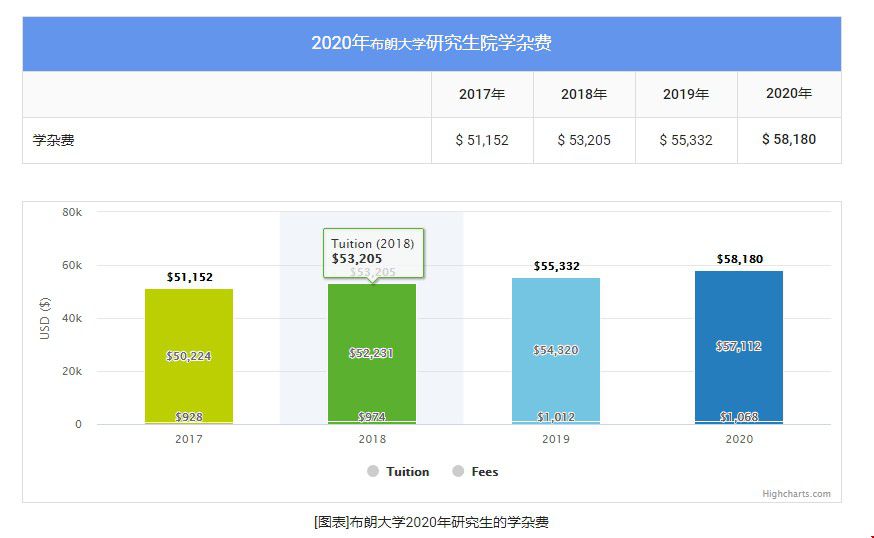
Task: Click the 80k y-axis label
Action: click(x=72, y=212)
